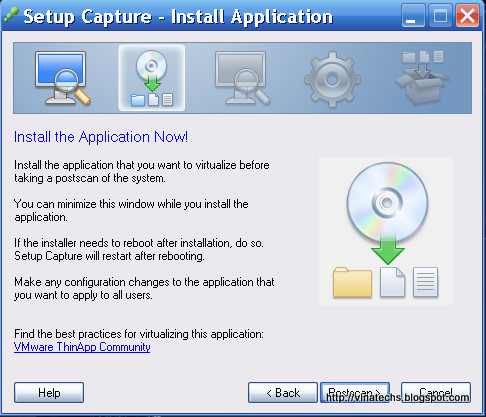Maximize the Setup Capture window

click(x=440, y=15)
